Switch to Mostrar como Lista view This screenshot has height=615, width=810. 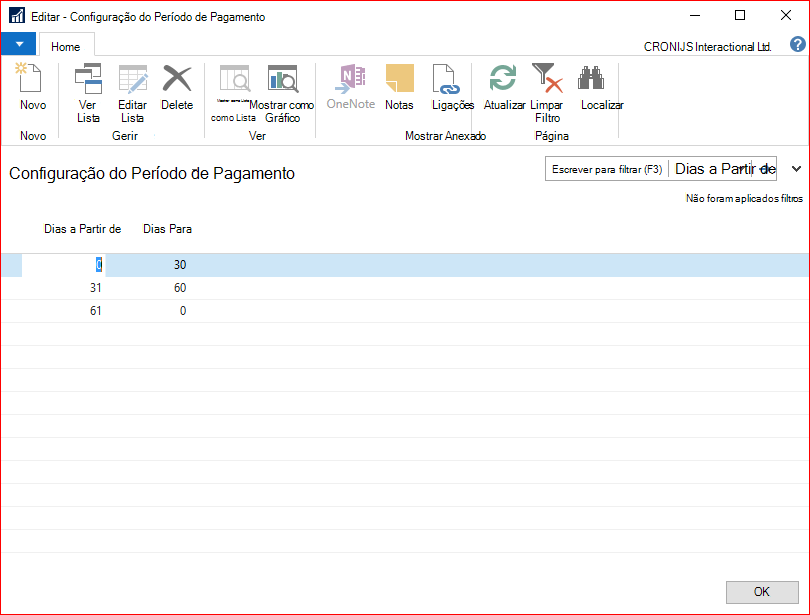[233, 93]
